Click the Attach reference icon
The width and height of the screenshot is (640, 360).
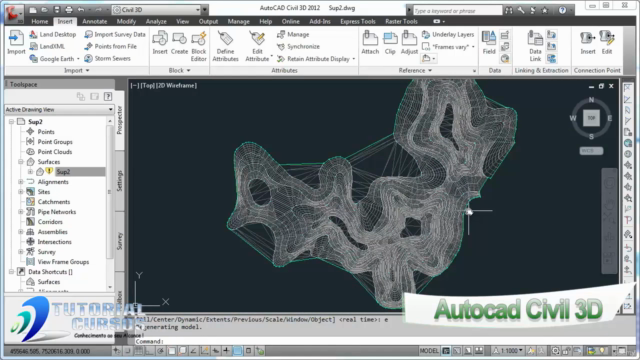click(x=370, y=42)
